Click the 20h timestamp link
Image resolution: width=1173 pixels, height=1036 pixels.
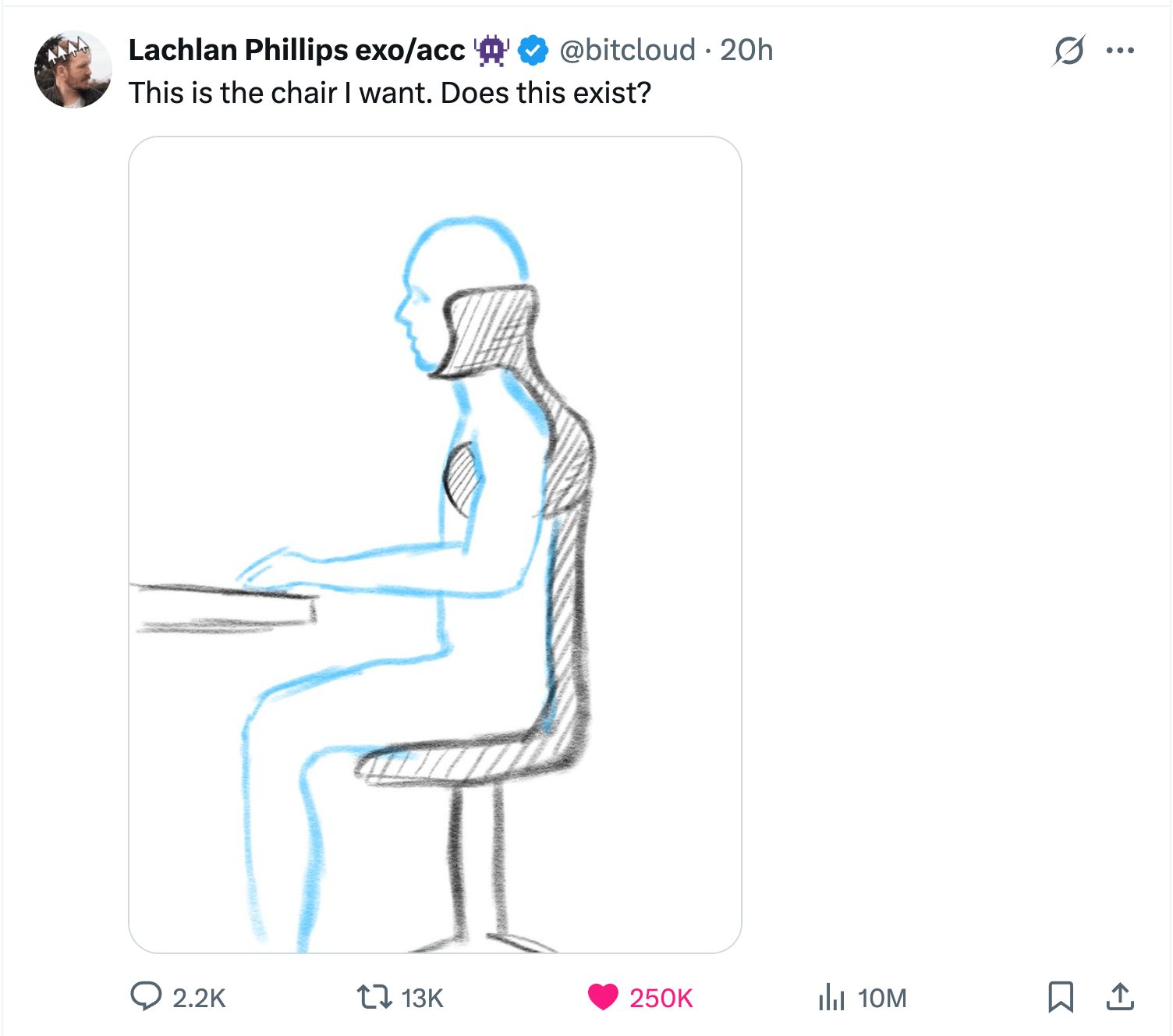click(x=746, y=50)
